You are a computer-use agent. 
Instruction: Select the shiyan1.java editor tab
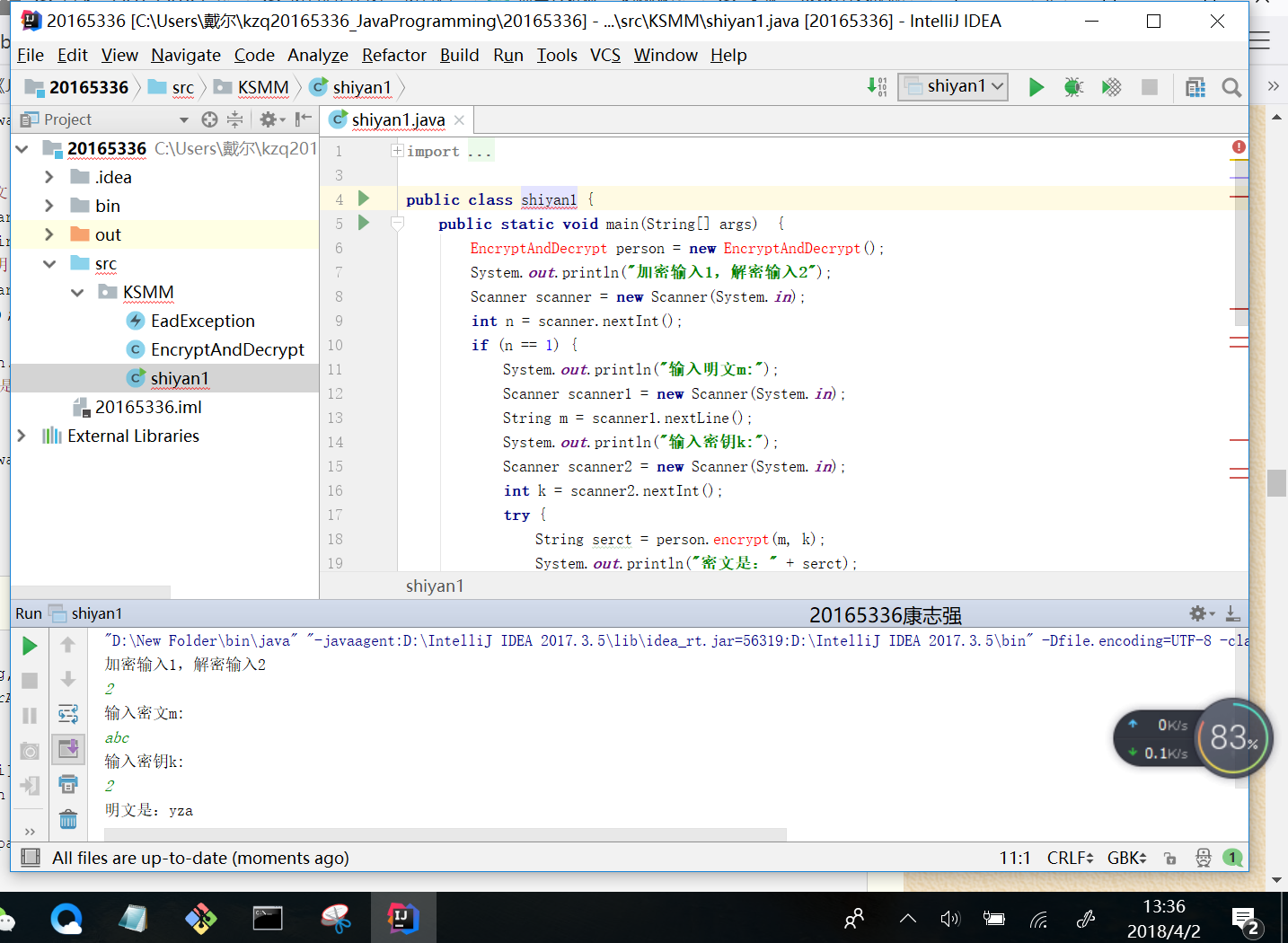tap(398, 120)
